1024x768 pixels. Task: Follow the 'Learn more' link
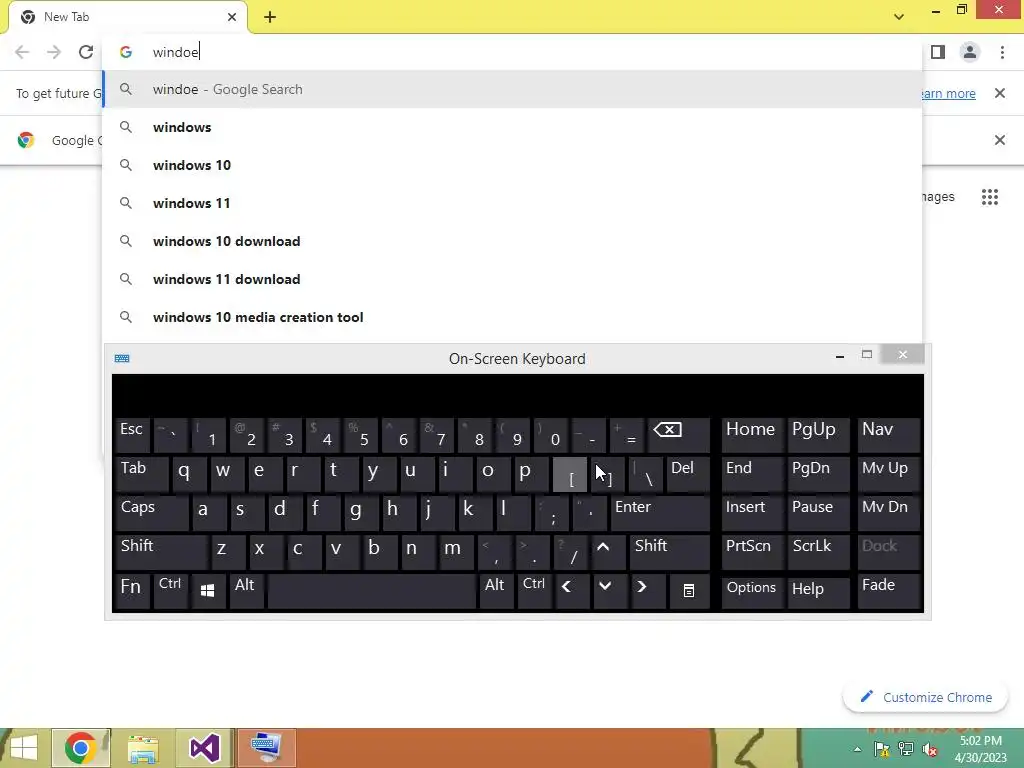(948, 93)
